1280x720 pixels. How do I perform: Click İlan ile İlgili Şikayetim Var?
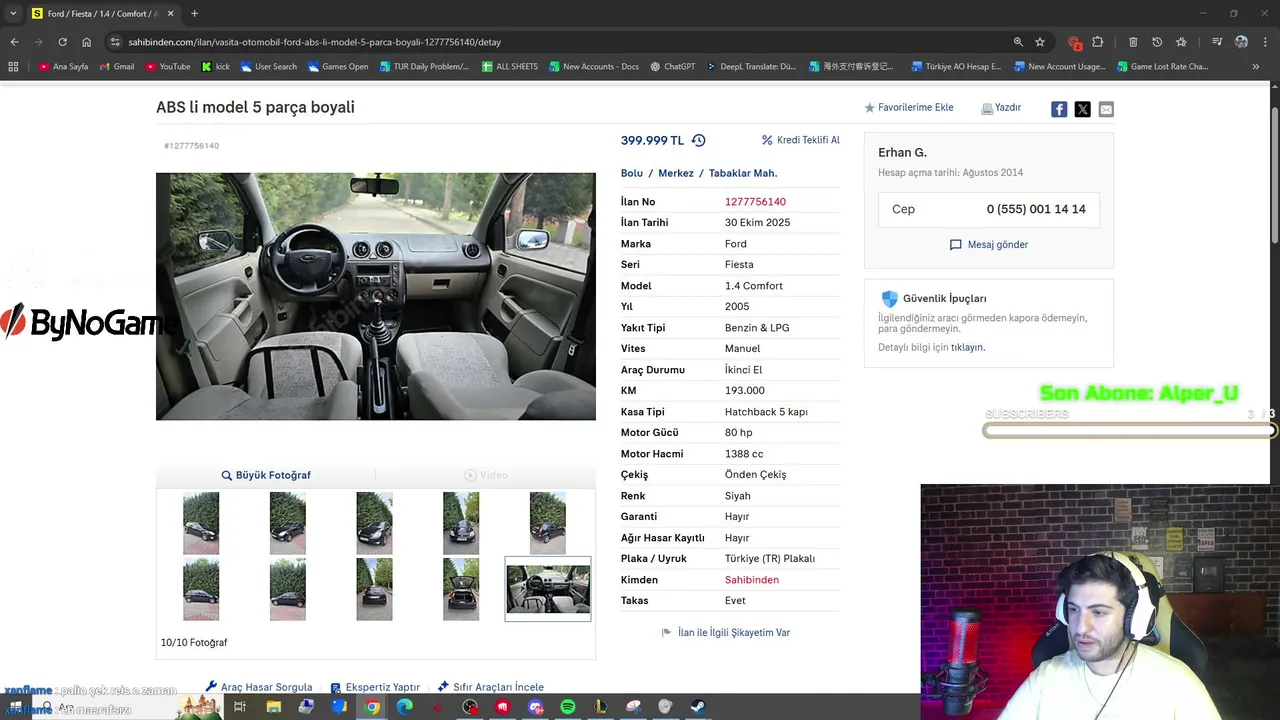tap(726, 632)
